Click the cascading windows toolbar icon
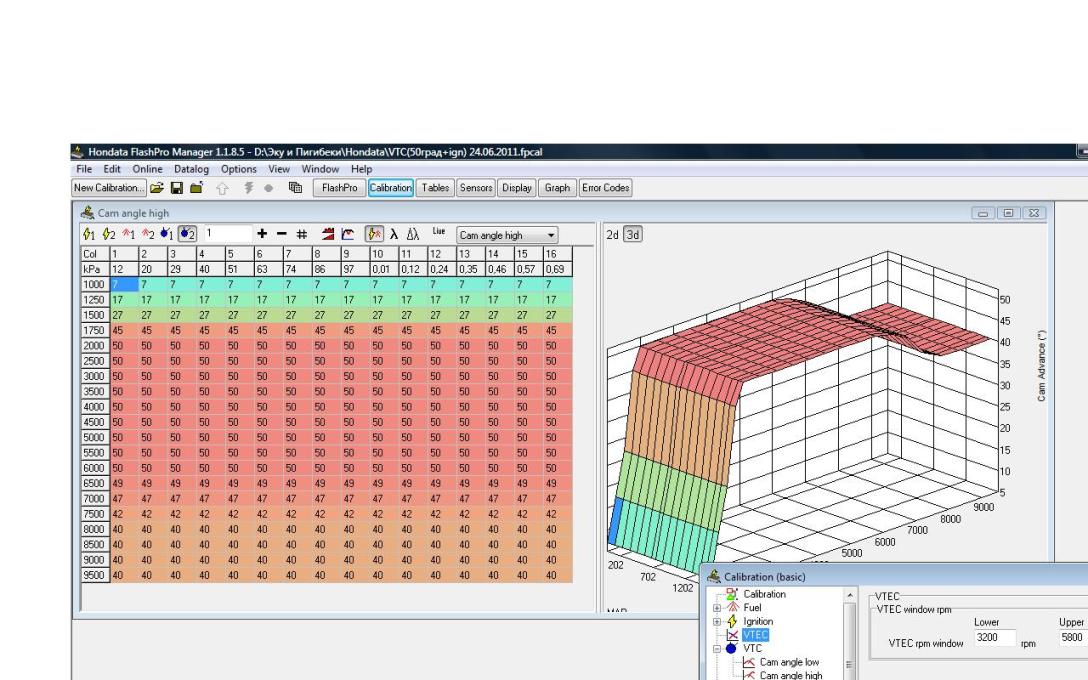Image resolution: width=1088 pixels, height=680 pixels. pos(295,188)
